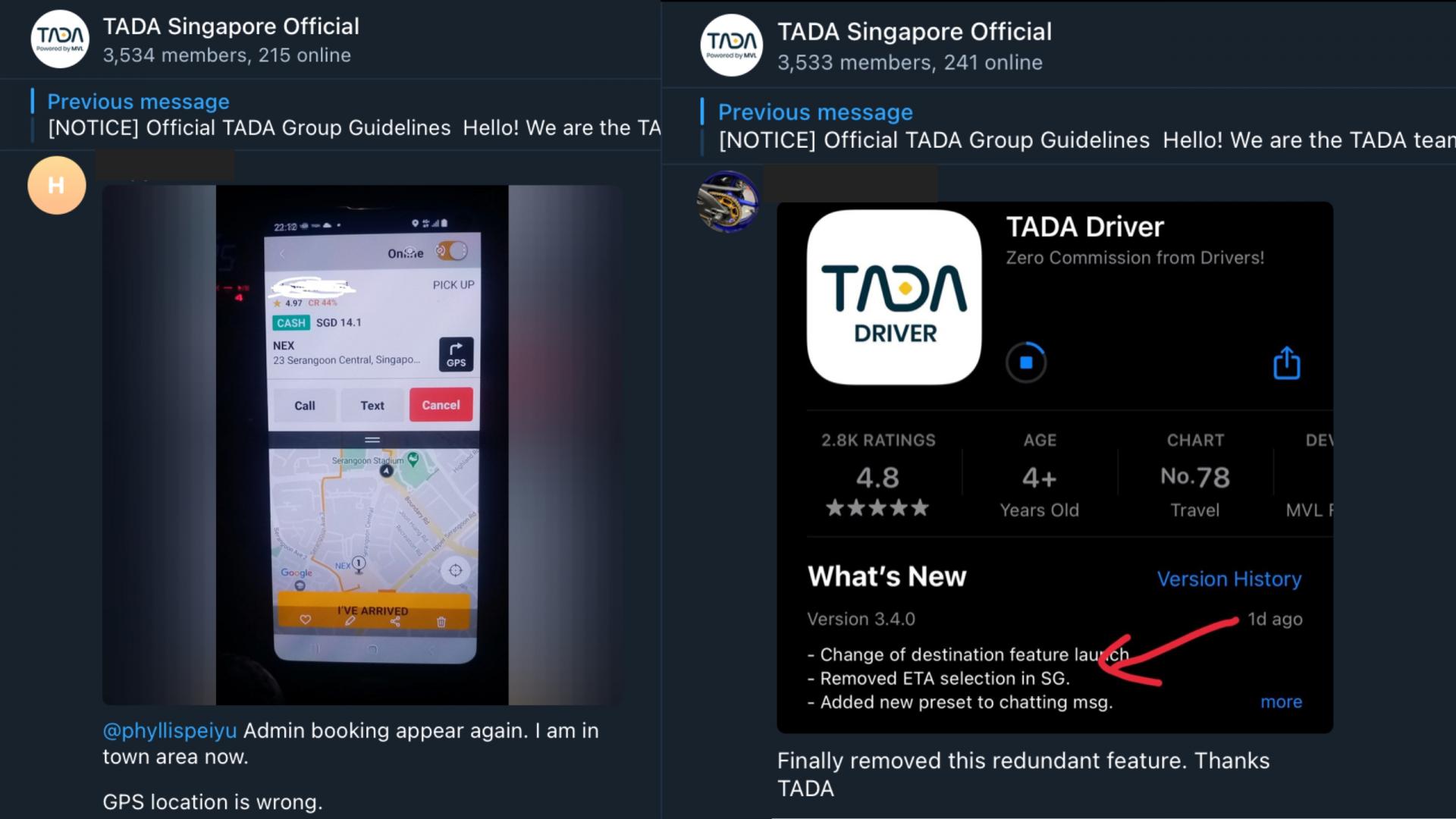This screenshot has height=819, width=1456.
Task: Tap the I'VE ARRIVED button
Action: point(373,610)
